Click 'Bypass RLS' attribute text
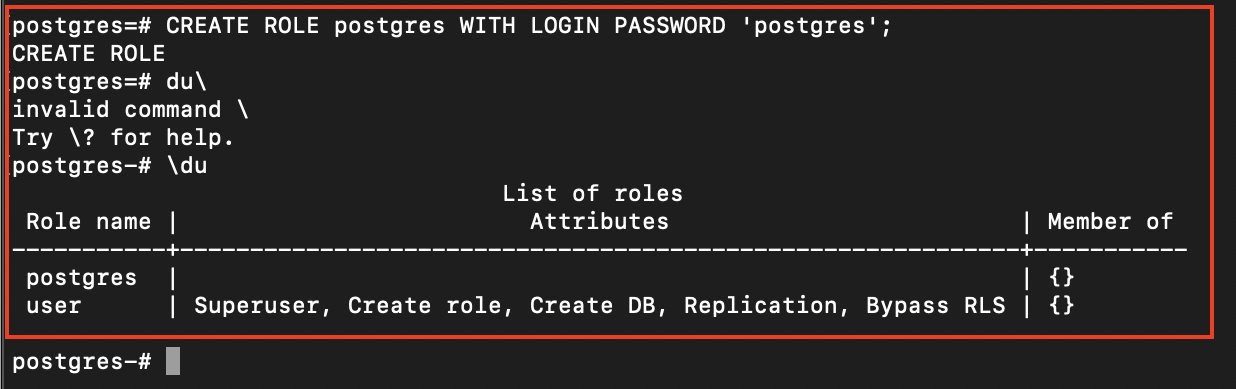Viewport: 1236px width, 389px height. [934, 306]
